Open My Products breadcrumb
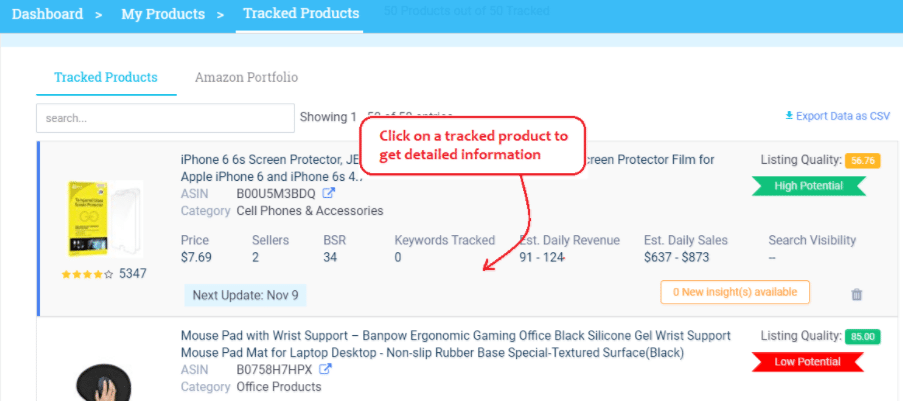Image resolution: width=903 pixels, height=401 pixels. (163, 14)
